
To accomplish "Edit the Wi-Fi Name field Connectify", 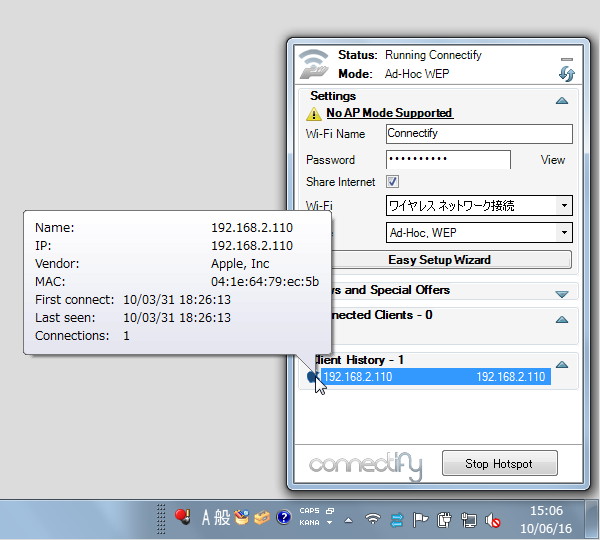I will [479, 134].
